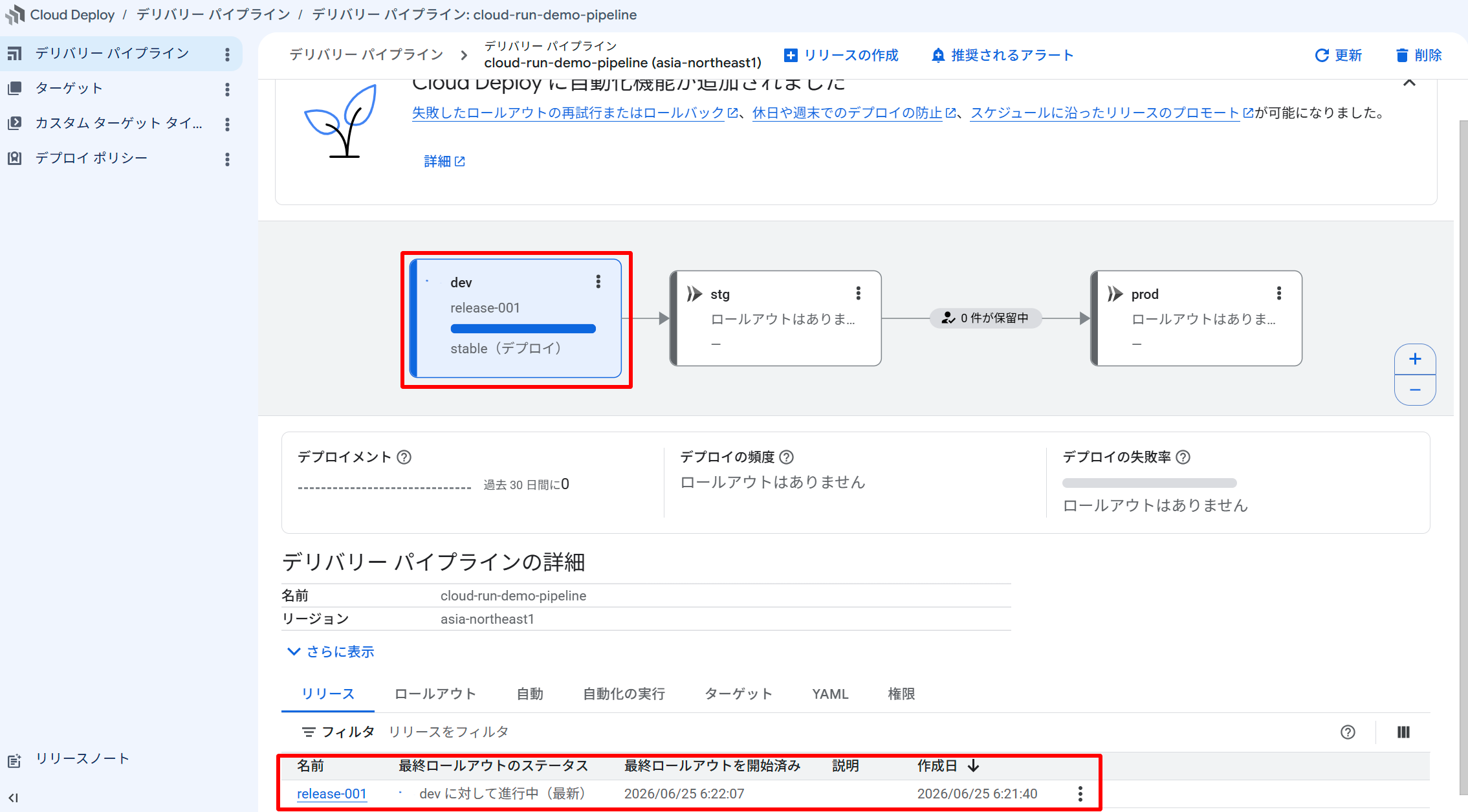Image resolution: width=1468 pixels, height=812 pixels.
Task: Click the 最終ロールアウトのステータス column header
Action: tap(493, 765)
